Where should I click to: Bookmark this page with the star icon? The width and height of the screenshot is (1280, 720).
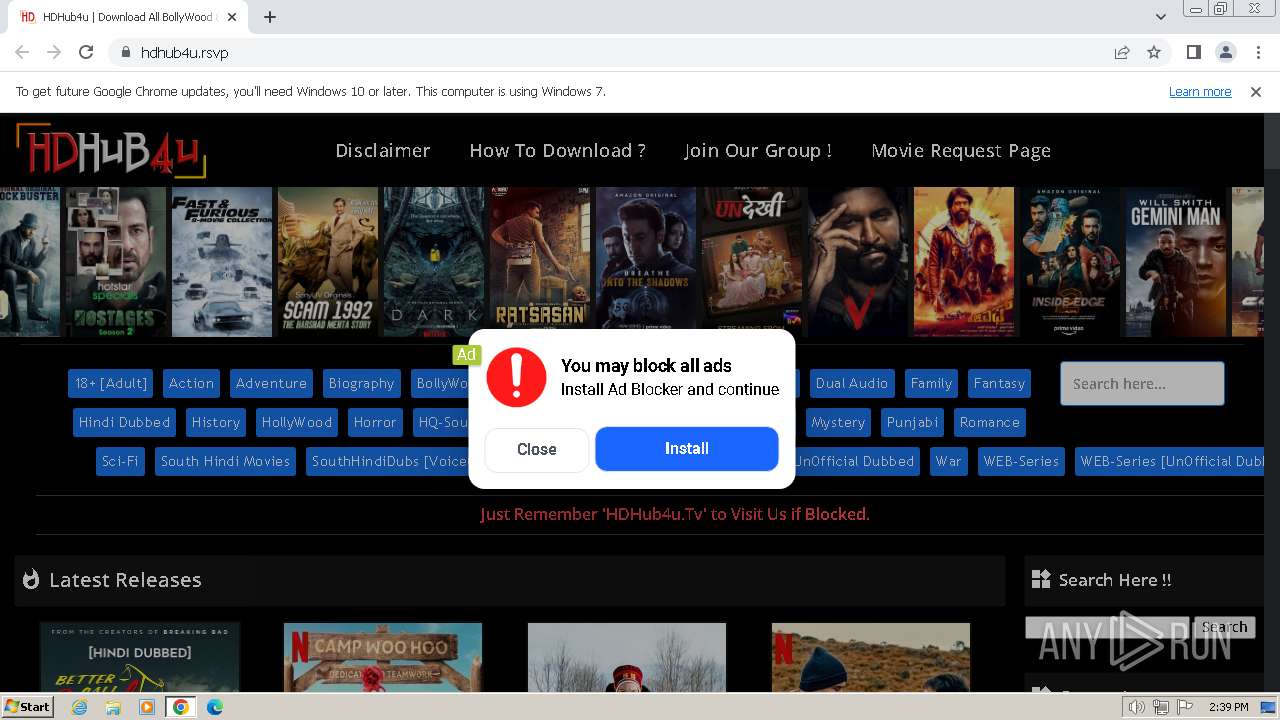(x=1154, y=52)
